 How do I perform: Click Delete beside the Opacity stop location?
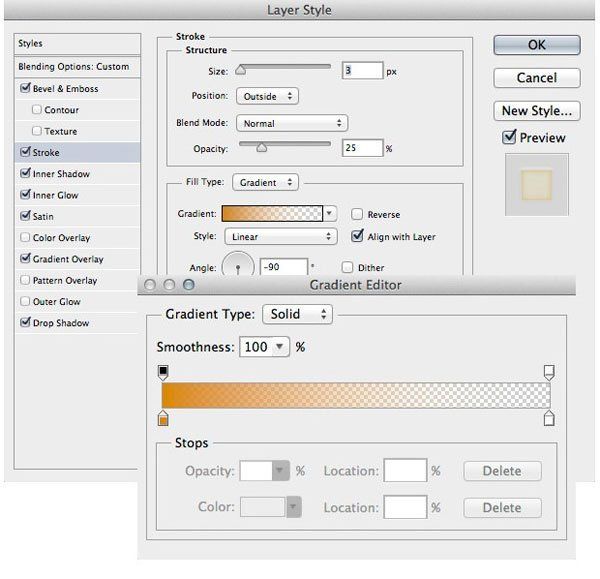click(x=502, y=471)
